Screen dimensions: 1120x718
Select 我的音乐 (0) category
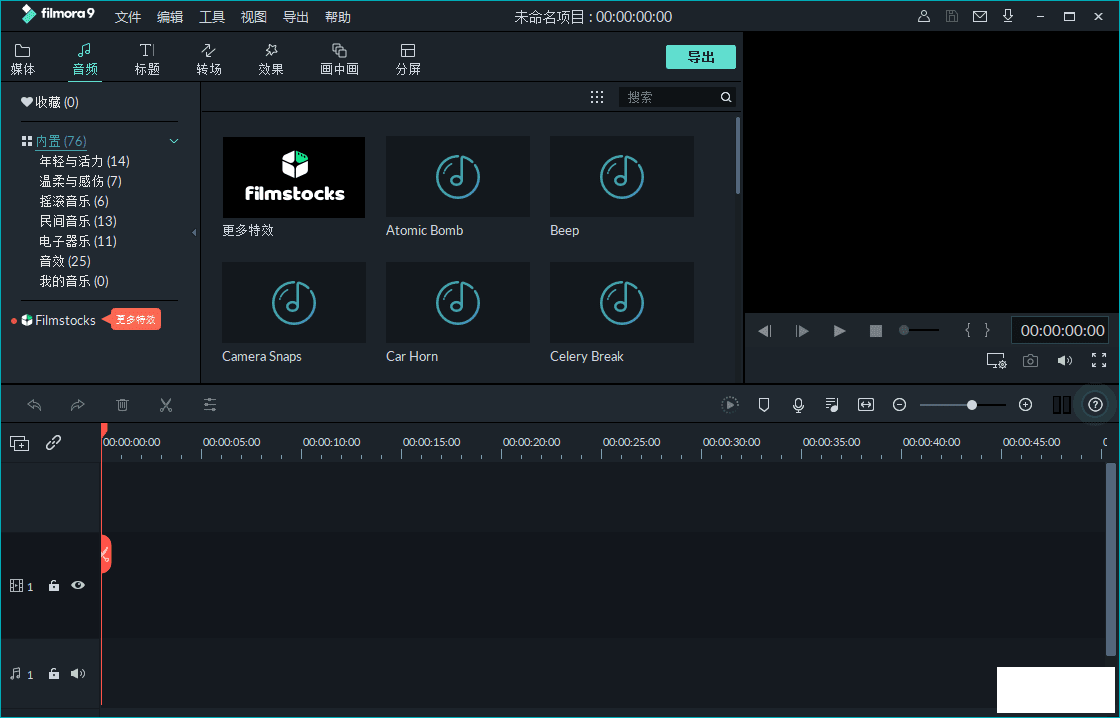coord(74,281)
